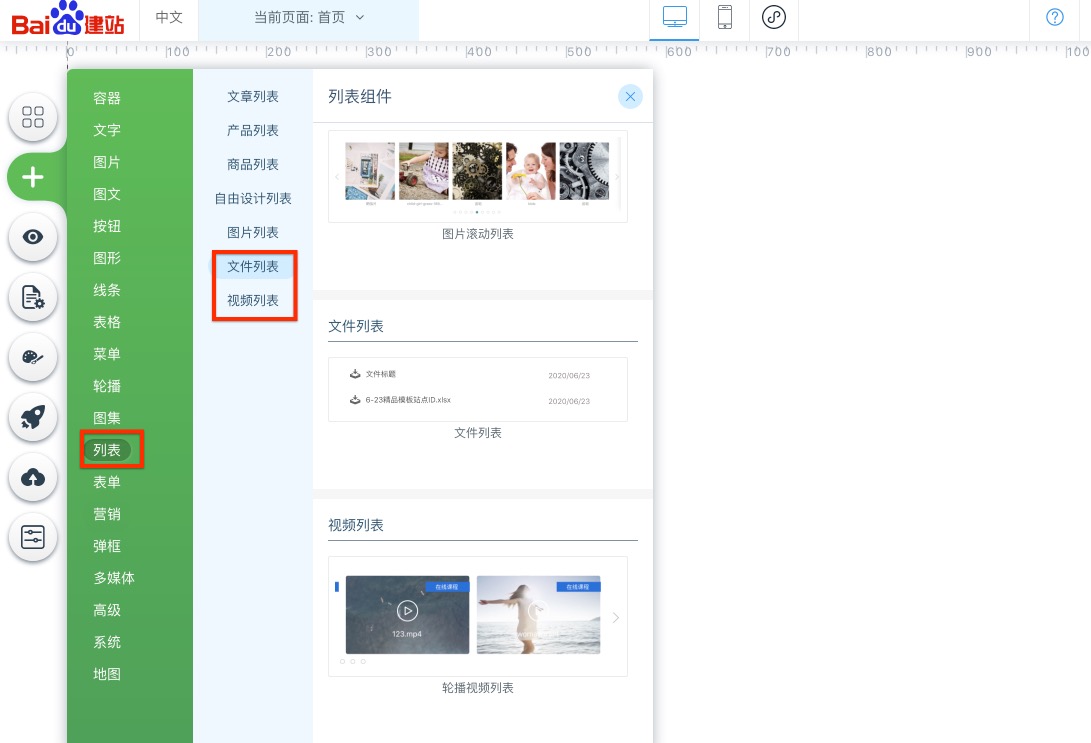Viewport: 1091px width, 743px height.
Task: Open 视频列表 submenu item
Action: tap(253, 301)
